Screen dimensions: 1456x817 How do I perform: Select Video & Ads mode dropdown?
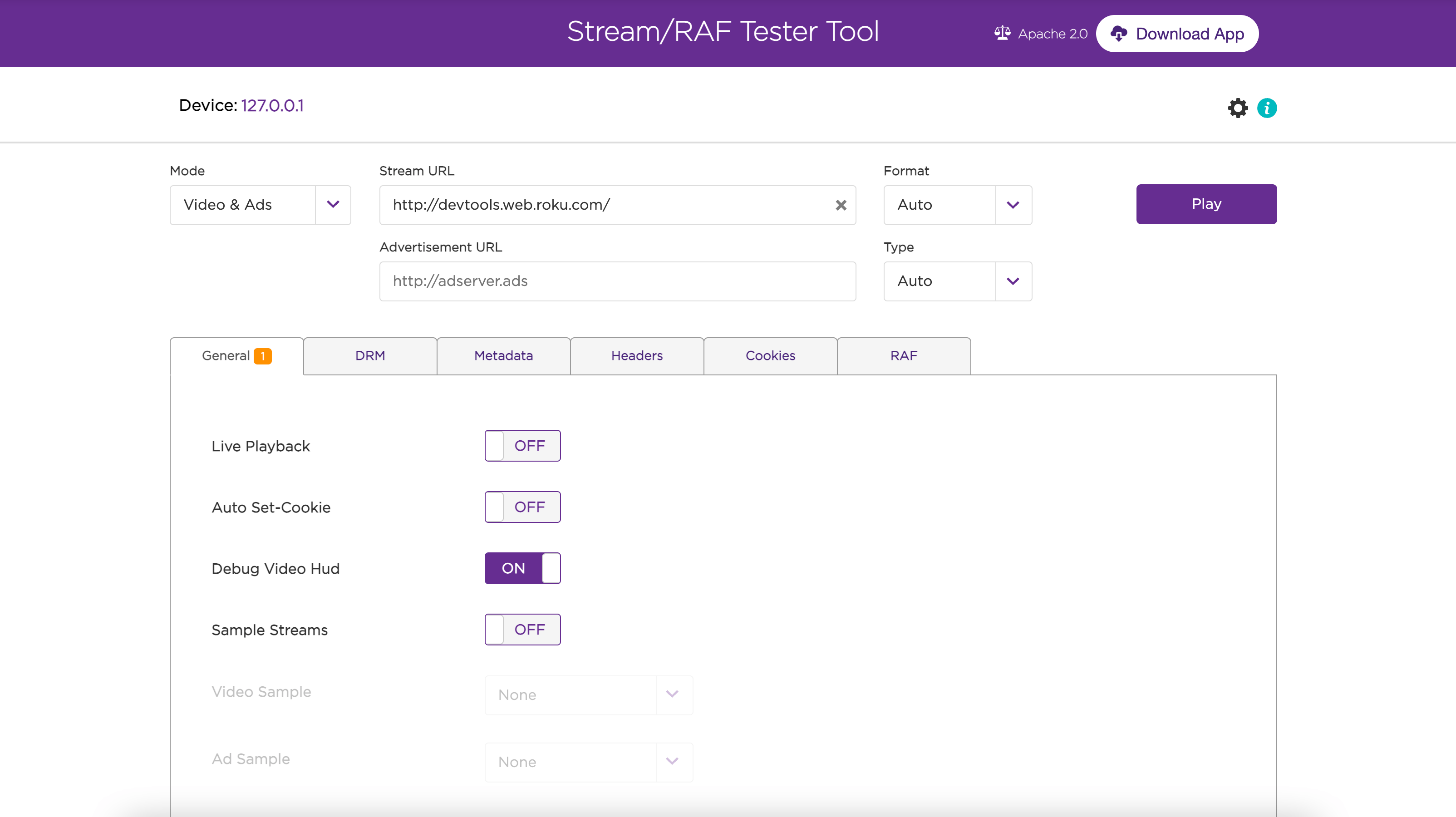(260, 204)
